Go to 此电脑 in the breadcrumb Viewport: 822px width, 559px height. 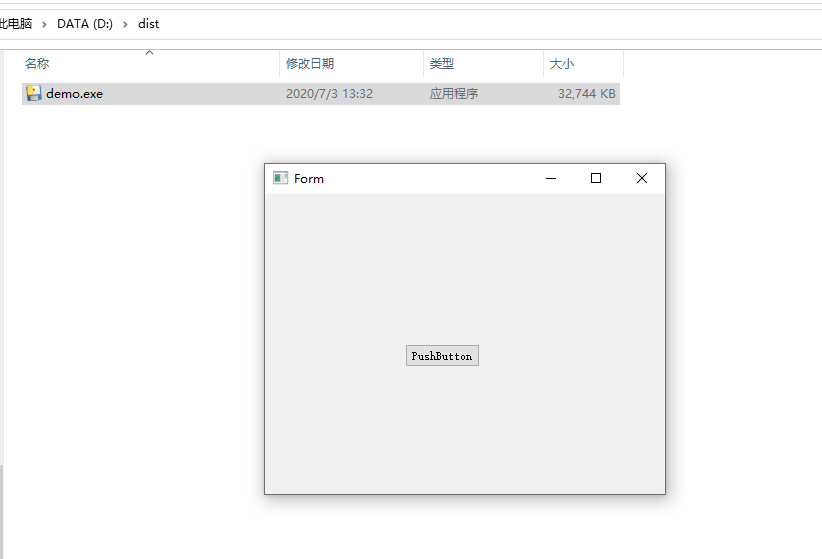point(16,24)
